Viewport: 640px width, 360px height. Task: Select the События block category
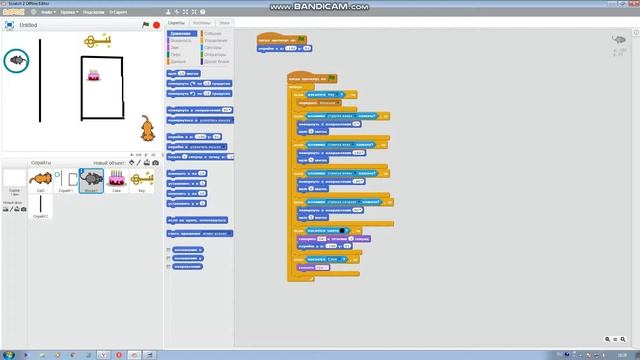click(x=213, y=33)
